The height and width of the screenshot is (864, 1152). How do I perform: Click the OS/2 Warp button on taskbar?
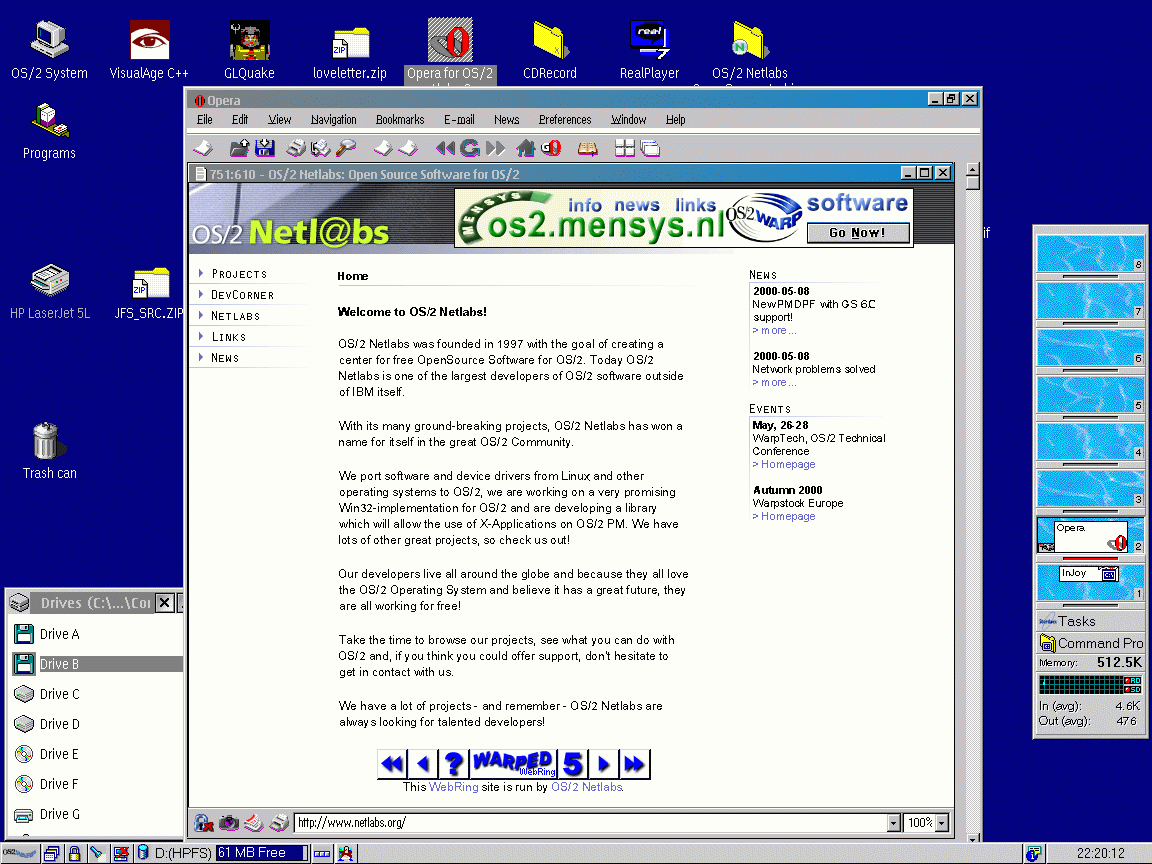coord(19,853)
